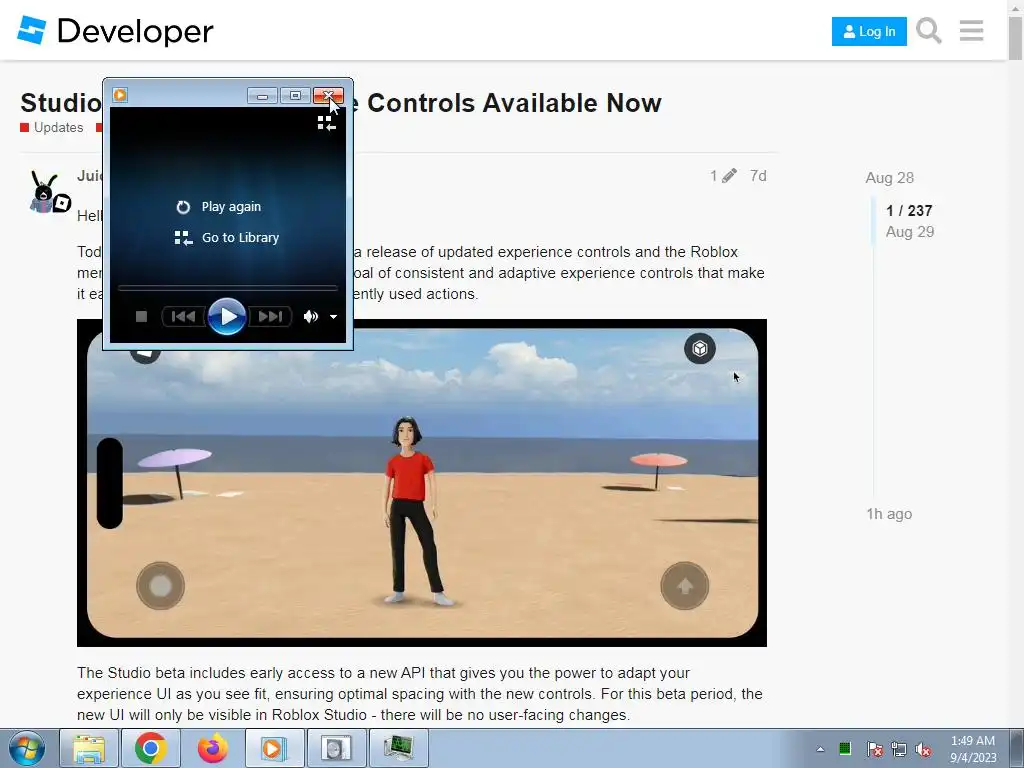Open the forum search magnifier
The image size is (1024, 768).
tap(928, 31)
